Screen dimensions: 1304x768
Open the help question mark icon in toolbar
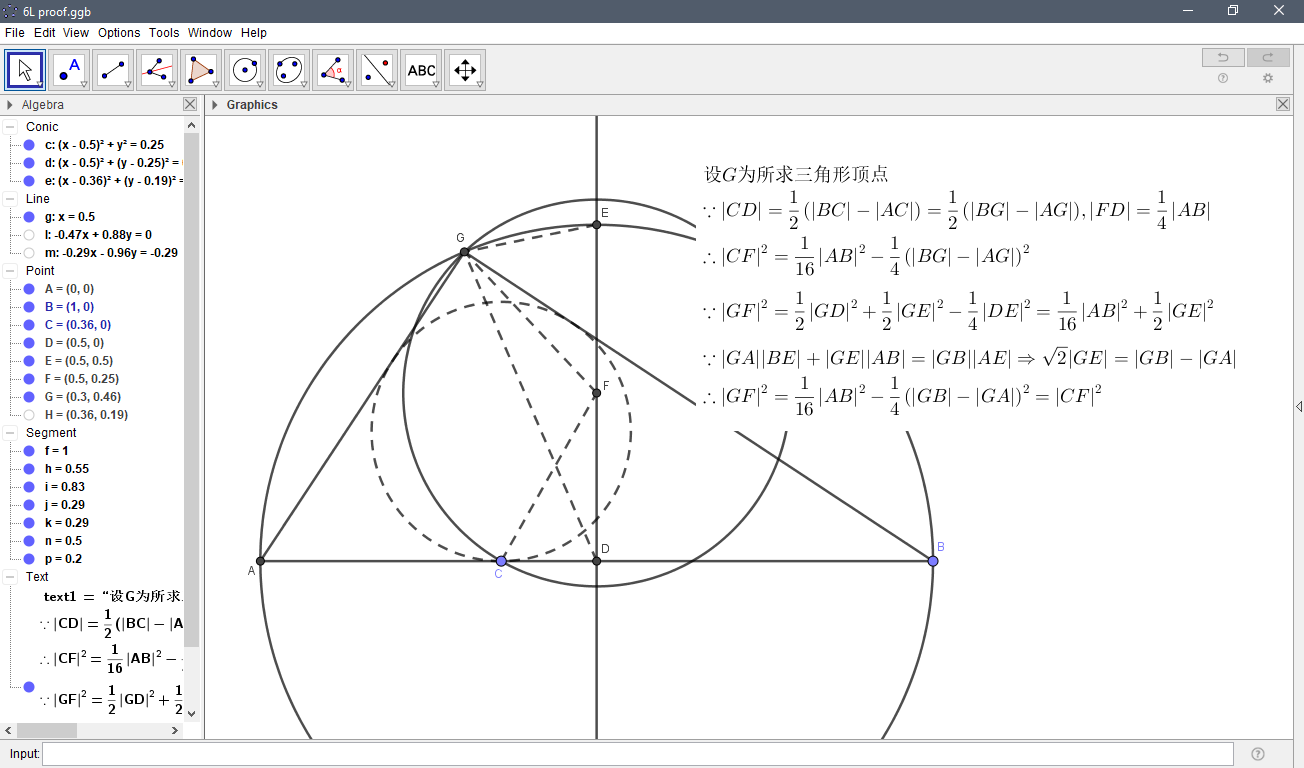pyautogui.click(x=1223, y=78)
